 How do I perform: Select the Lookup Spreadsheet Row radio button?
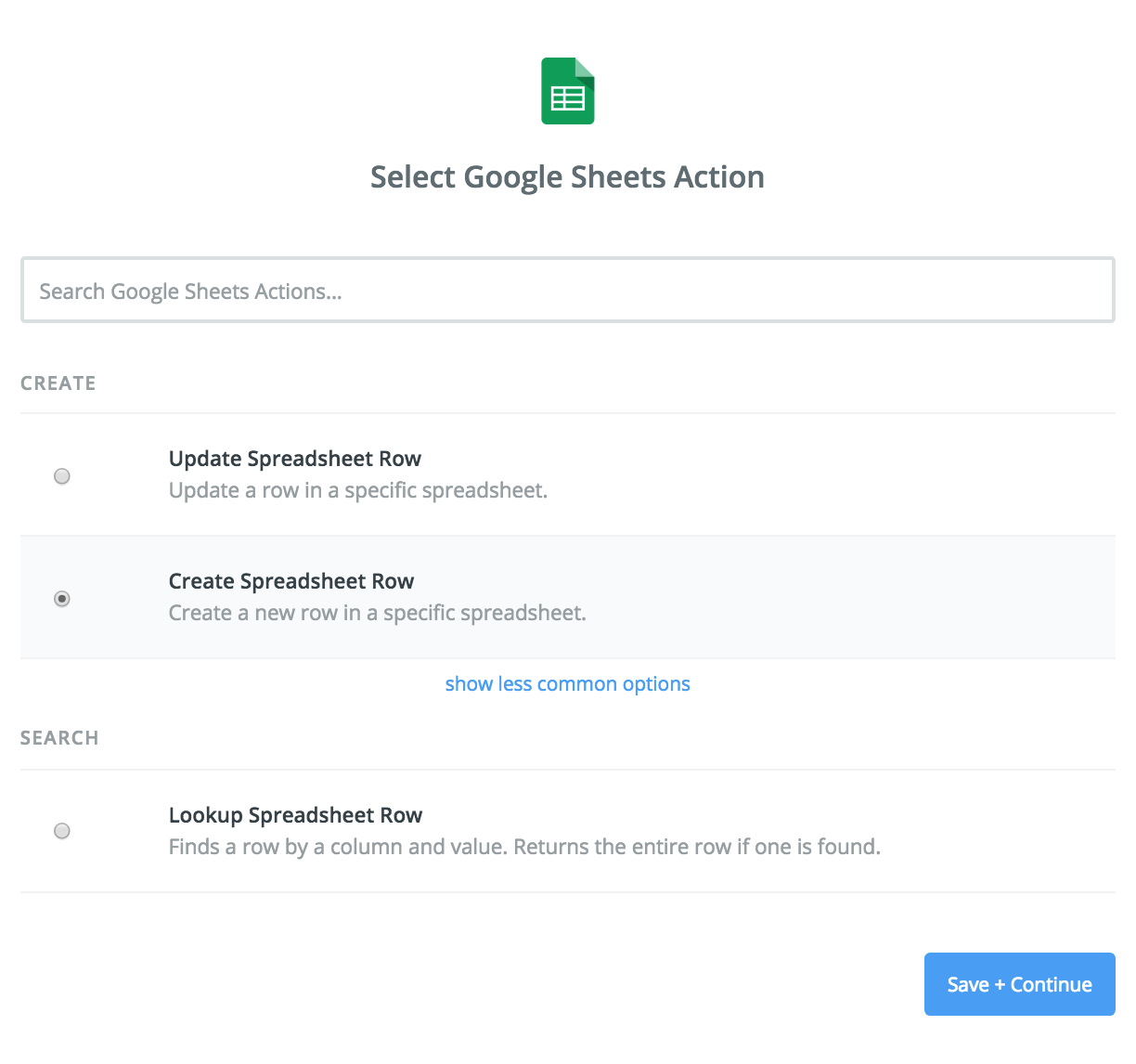point(62,831)
